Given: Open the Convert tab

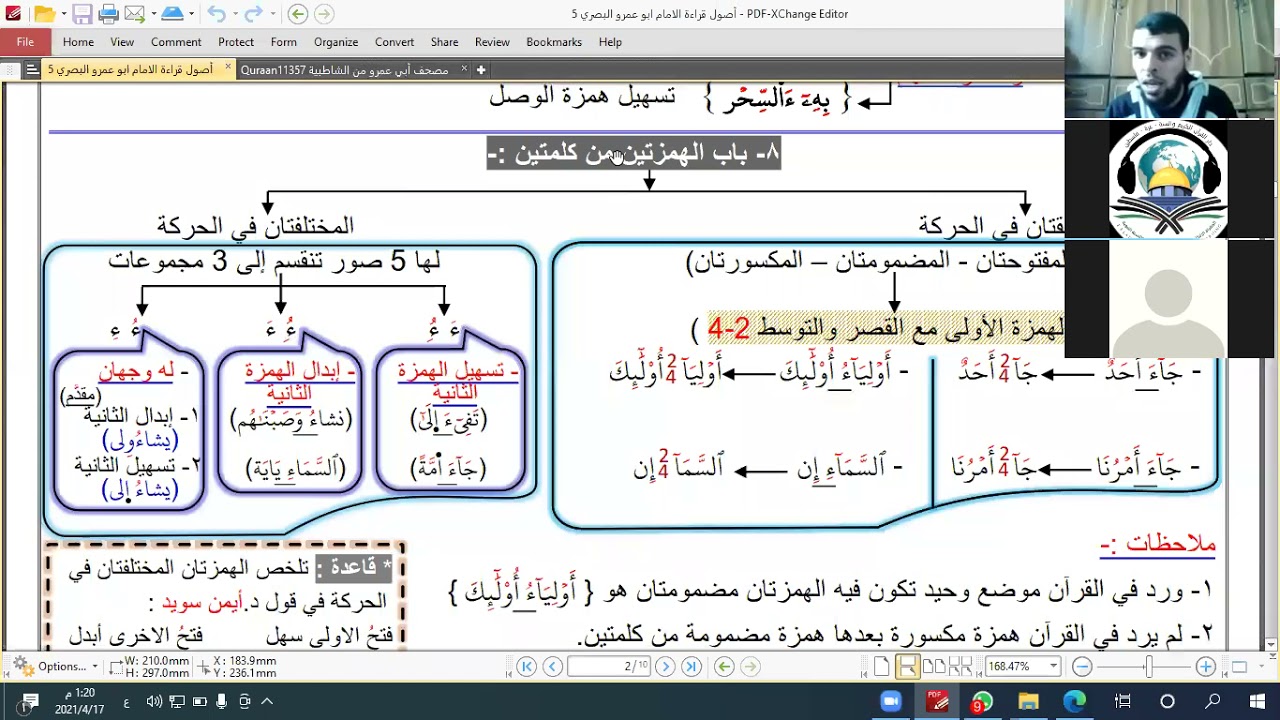Looking at the screenshot, I should coord(395,42).
